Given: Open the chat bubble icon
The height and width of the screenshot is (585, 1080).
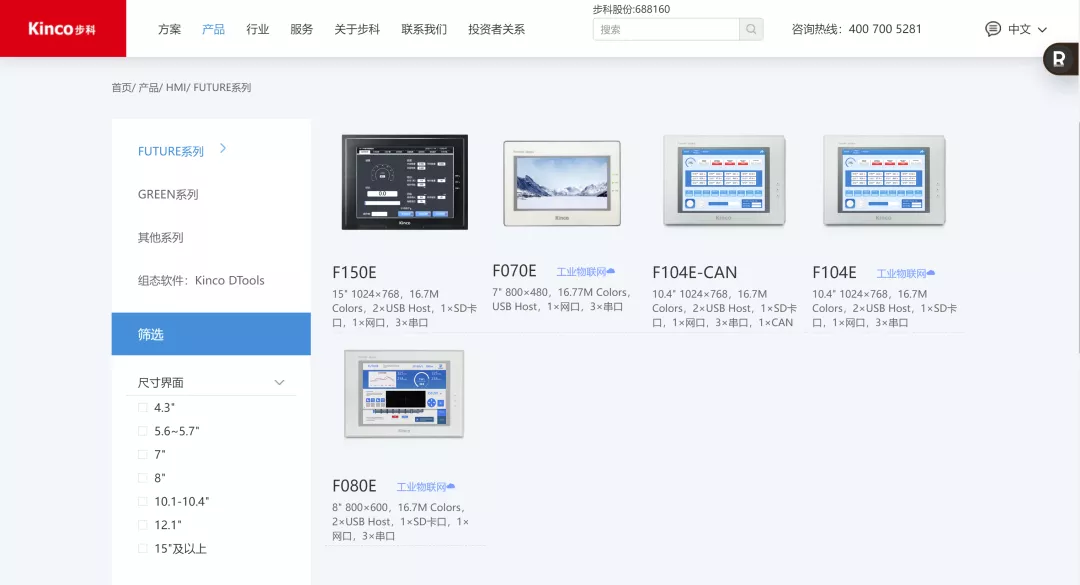Looking at the screenshot, I should click(993, 29).
